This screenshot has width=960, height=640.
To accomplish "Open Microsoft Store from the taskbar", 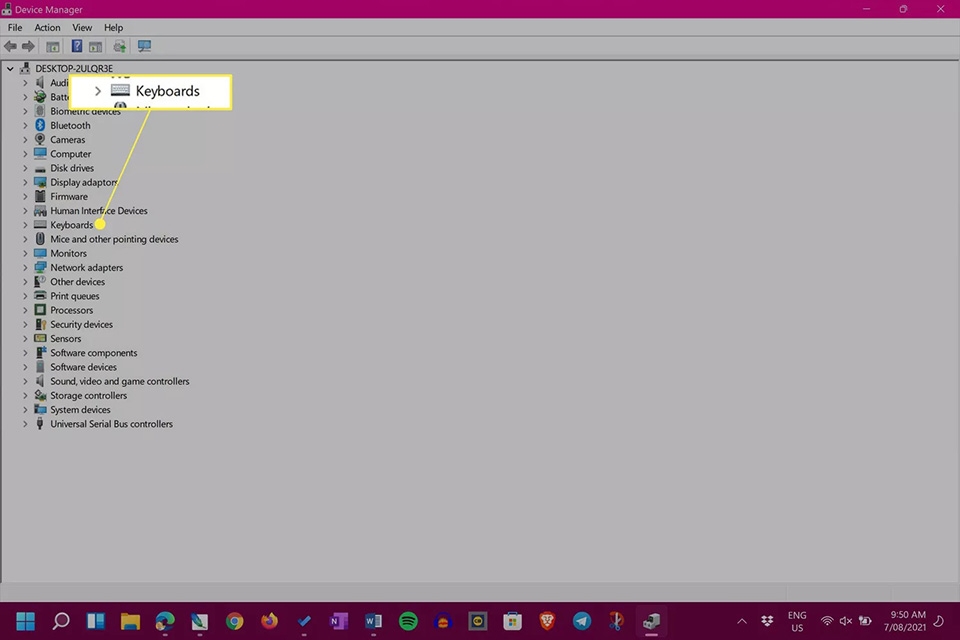I will pyautogui.click(x=512, y=622).
